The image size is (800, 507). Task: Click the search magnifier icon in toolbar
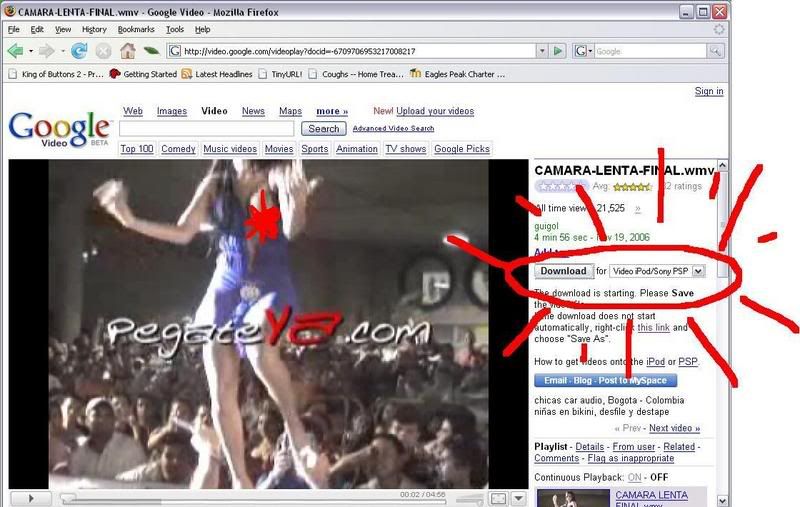(715, 51)
